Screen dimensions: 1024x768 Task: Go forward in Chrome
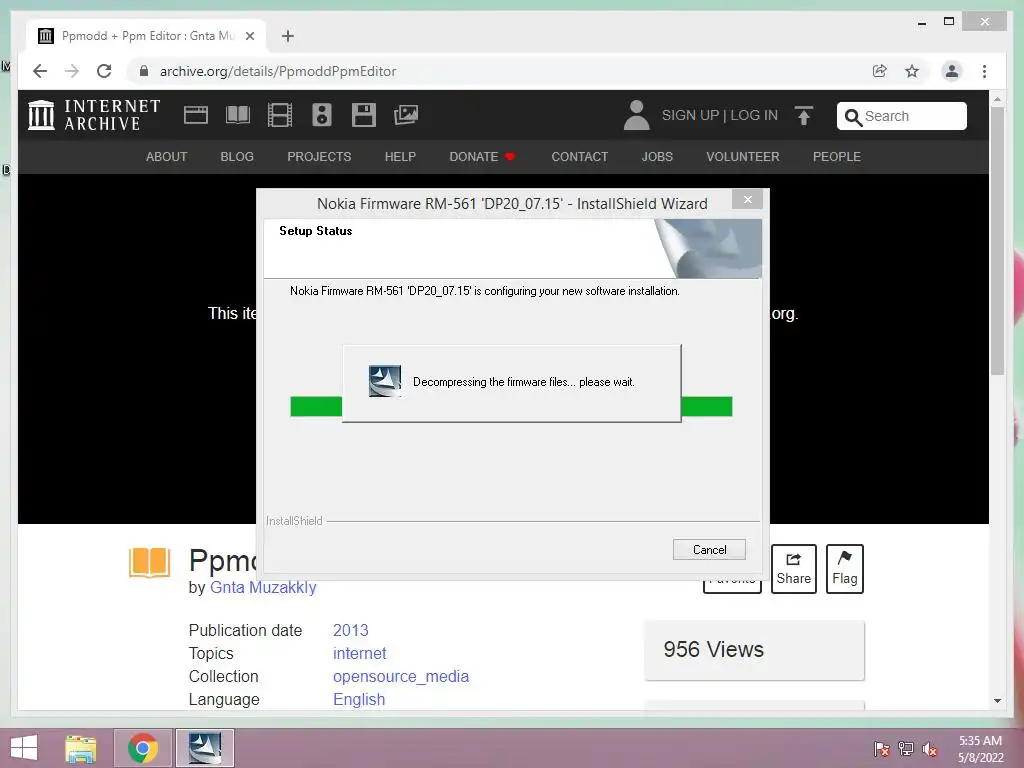72,71
